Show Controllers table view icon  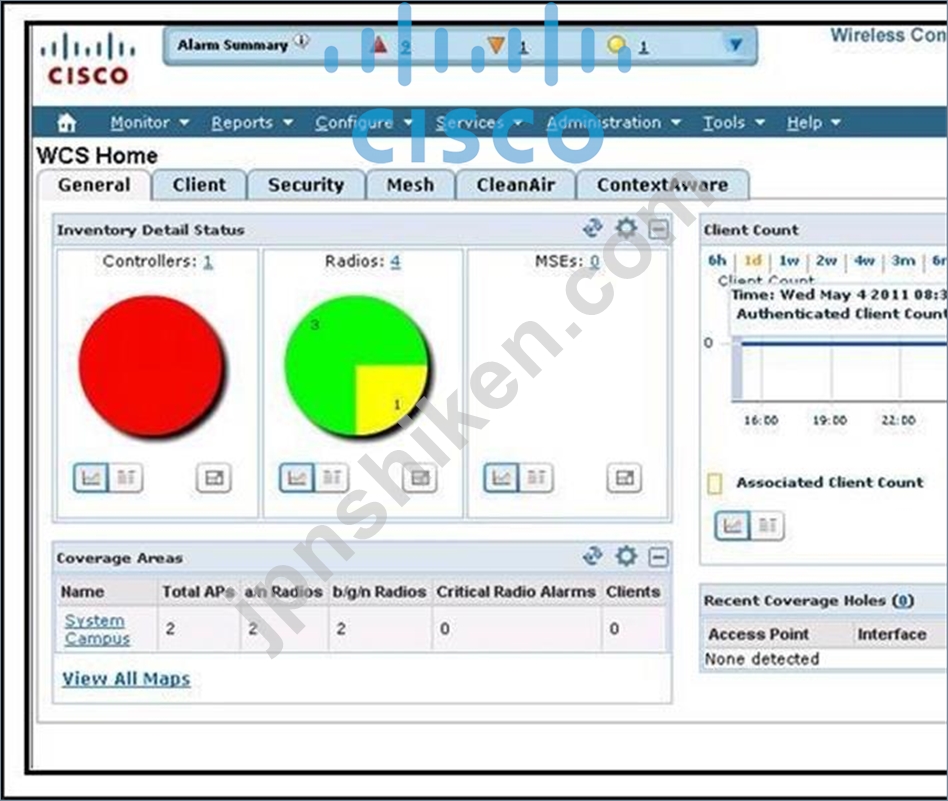(126, 478)
